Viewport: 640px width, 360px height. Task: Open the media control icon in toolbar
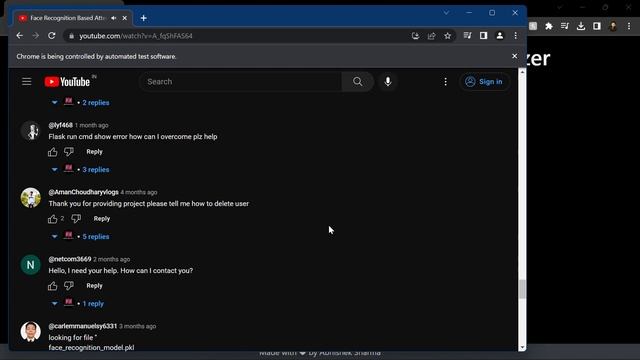tap(467, 36)
